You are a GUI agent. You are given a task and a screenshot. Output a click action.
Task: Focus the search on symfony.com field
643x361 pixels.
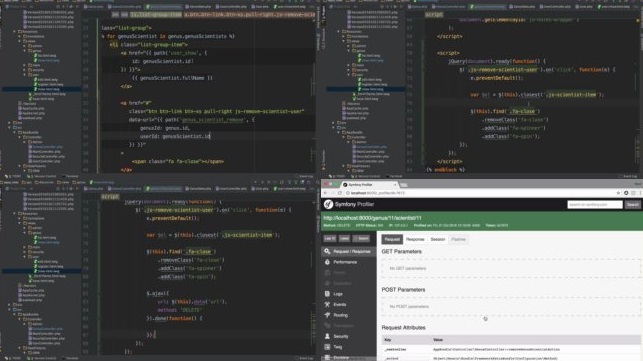point(595,204)
